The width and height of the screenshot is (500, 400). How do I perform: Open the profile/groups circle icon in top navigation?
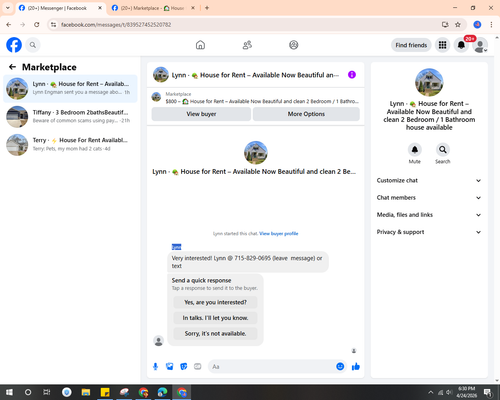294,45
